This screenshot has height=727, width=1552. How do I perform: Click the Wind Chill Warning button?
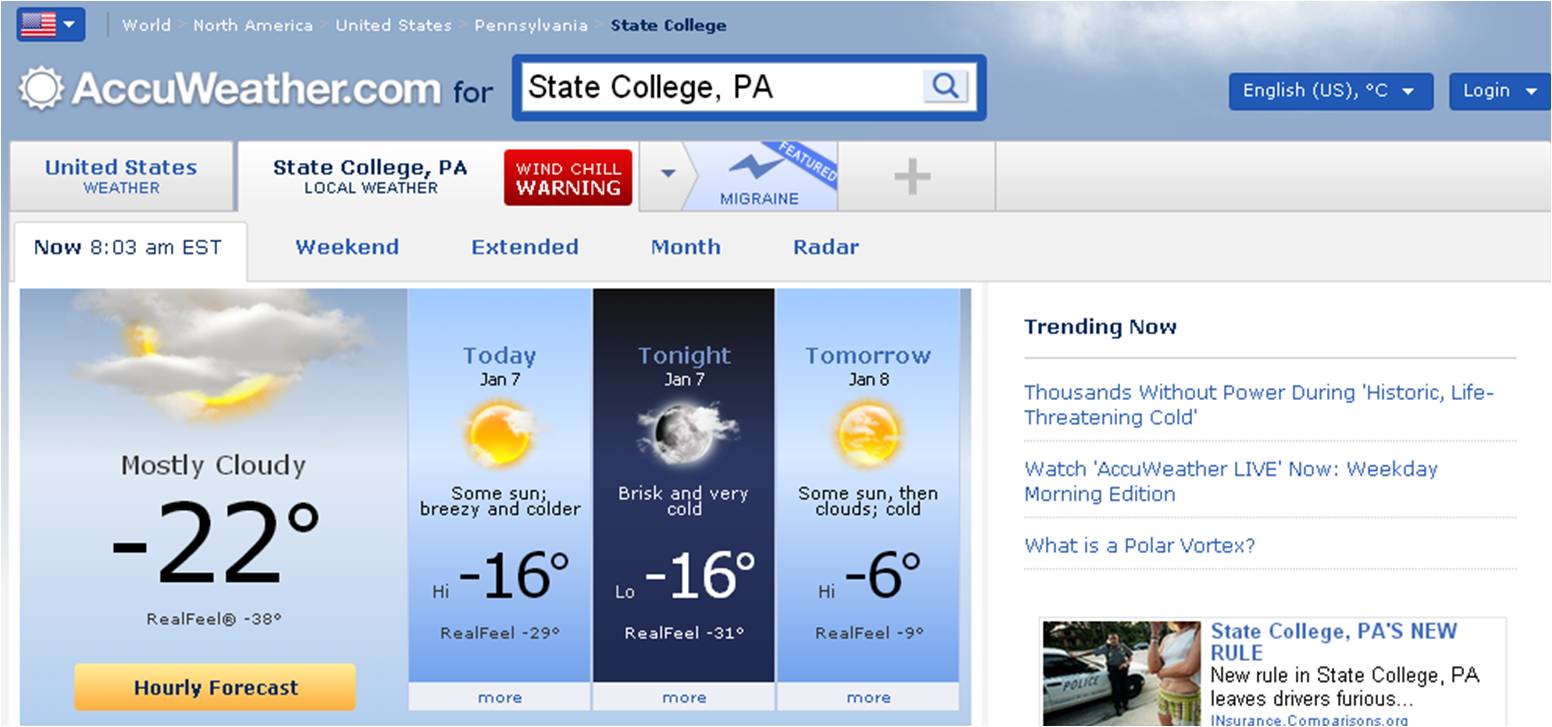tap(568, 178)
